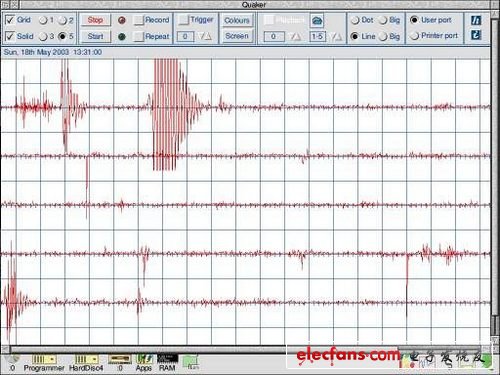
Task: Select the Printer port radio button
Action: (x=414, y=36)
